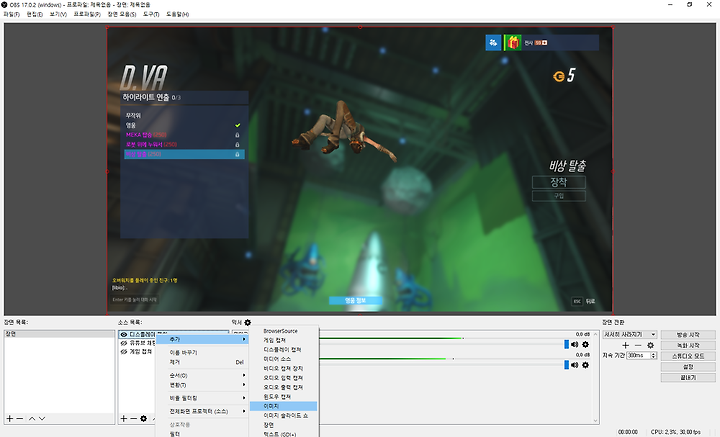Open the mixer settings gear next to 믹서
This screenshot has width=720, height=437.
click(x=248, y=322)
